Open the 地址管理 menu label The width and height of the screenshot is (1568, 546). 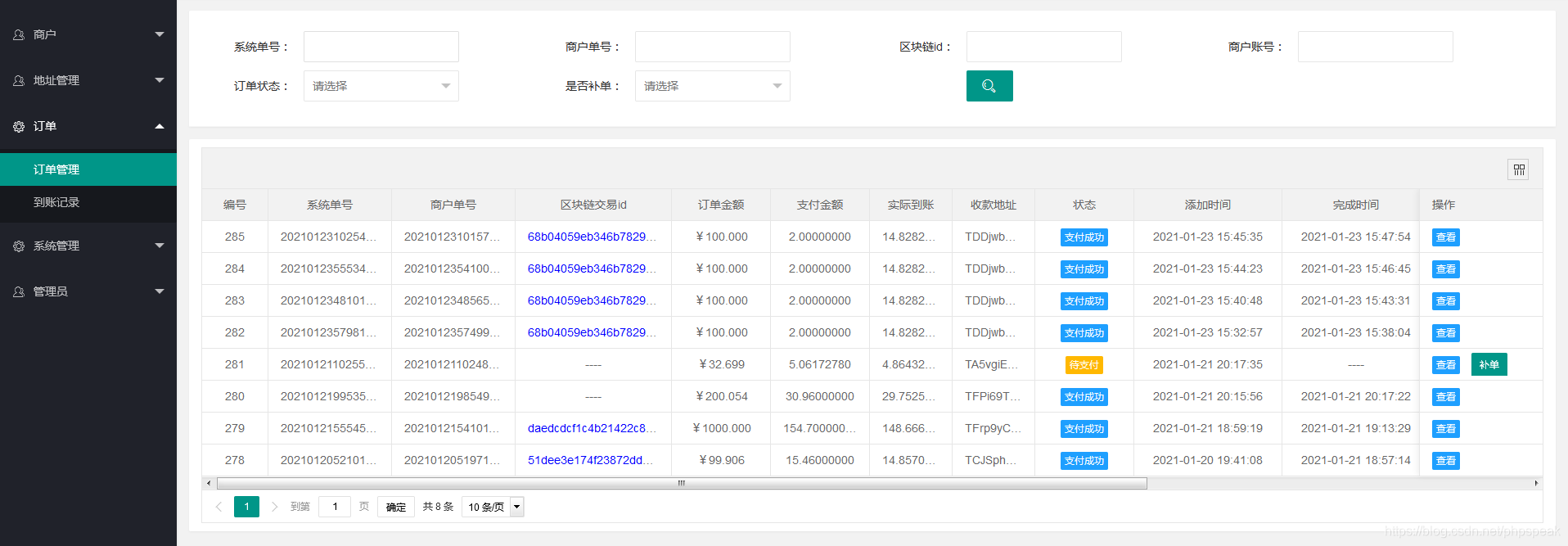click(56, 80)
